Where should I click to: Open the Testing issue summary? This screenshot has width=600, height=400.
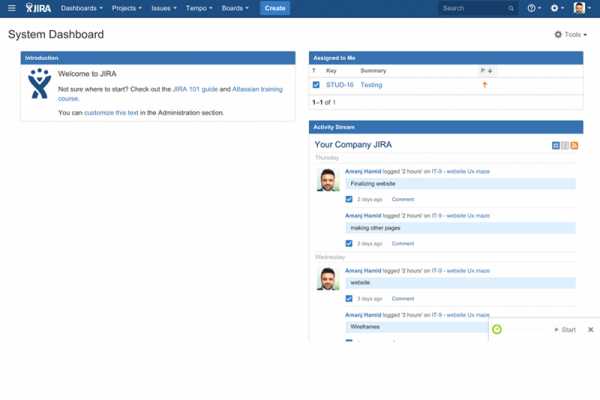pos(371,85)
